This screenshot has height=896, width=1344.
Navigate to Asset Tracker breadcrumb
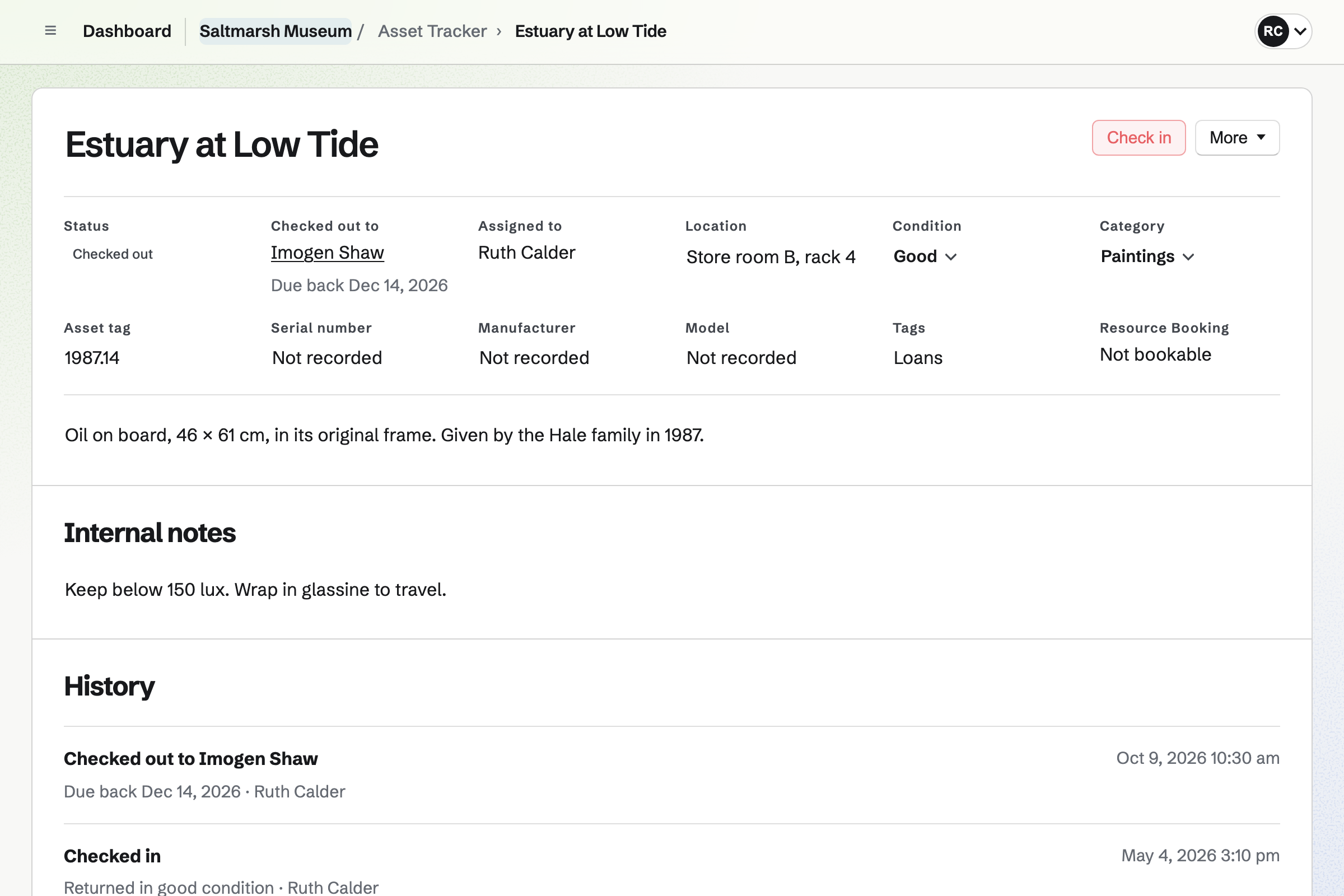(x=432, y=31)
